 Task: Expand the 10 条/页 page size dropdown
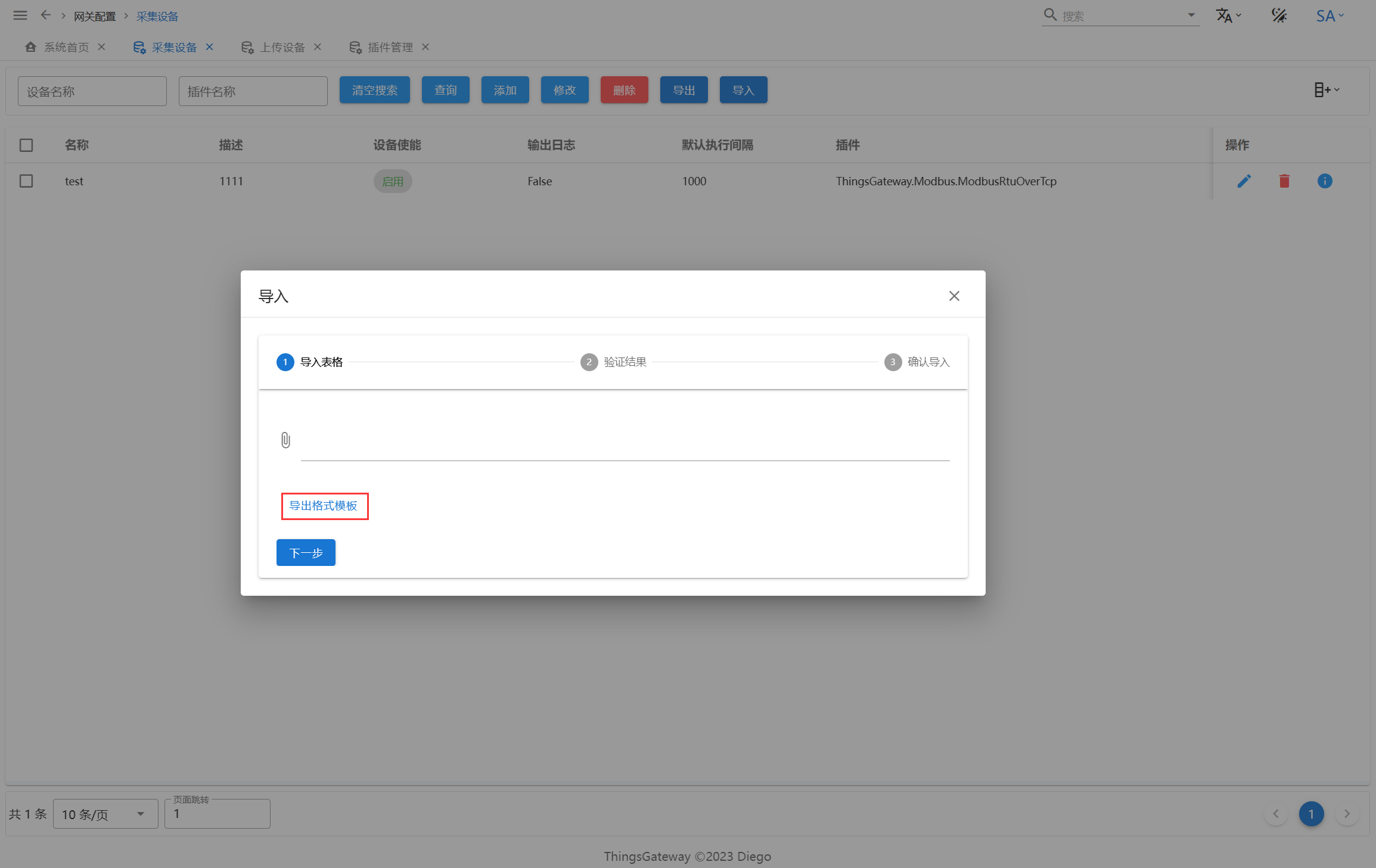[x=105, y=814]
